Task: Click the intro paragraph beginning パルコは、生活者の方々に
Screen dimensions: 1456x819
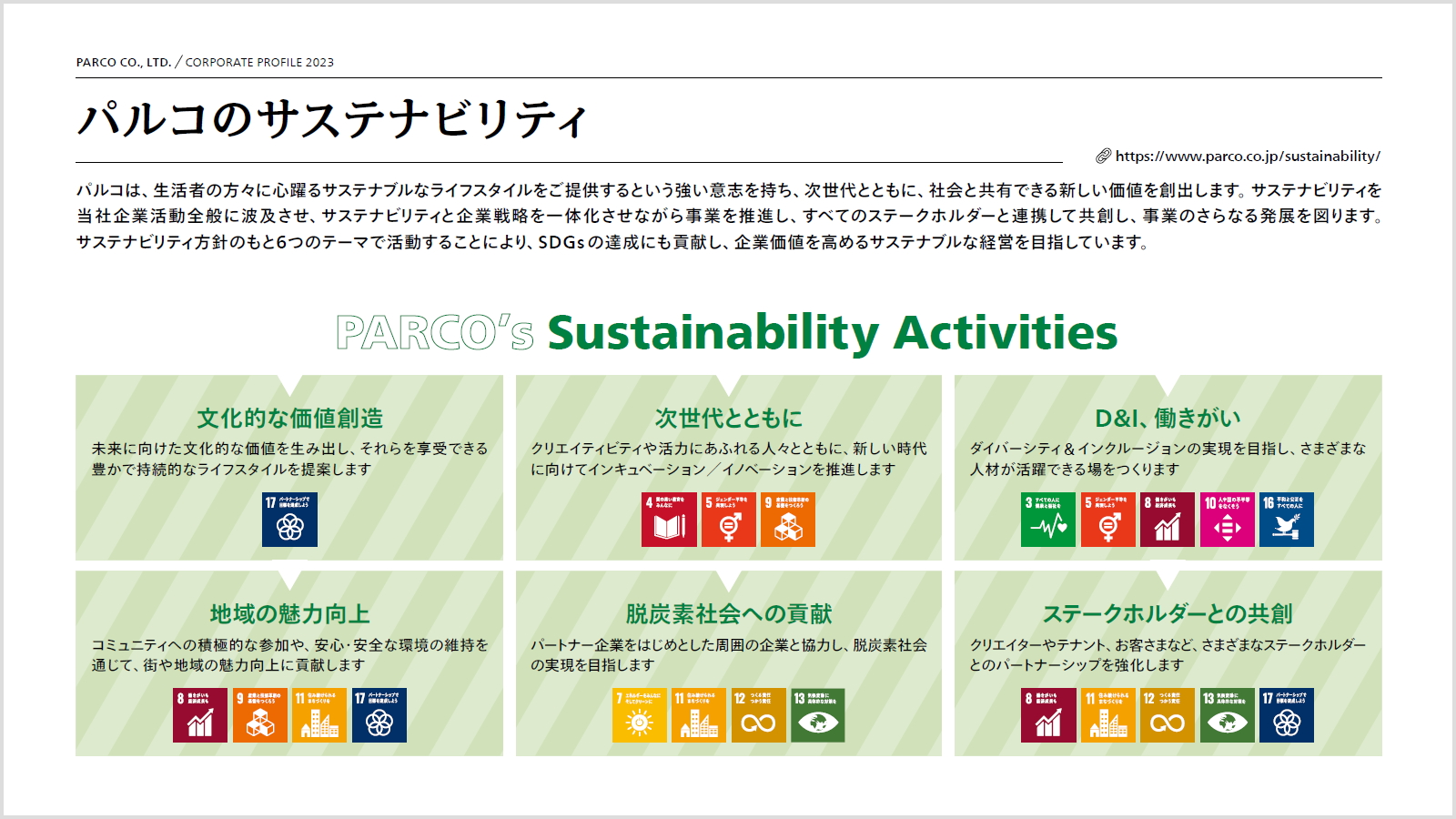Action: pos(729,217)
